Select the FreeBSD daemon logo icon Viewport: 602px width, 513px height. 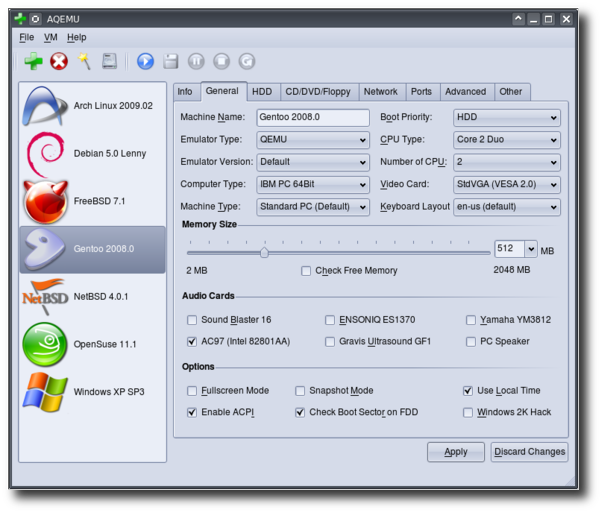click(46, 202)
